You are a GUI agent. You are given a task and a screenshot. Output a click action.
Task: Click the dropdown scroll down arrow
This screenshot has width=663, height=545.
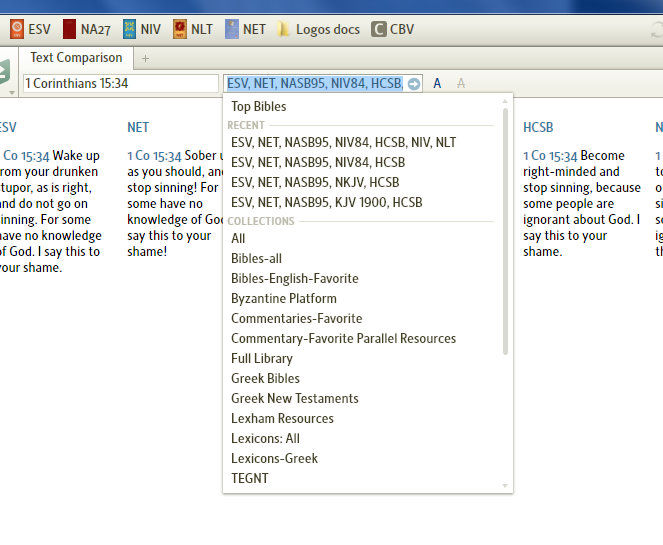[x=505, y=486]
